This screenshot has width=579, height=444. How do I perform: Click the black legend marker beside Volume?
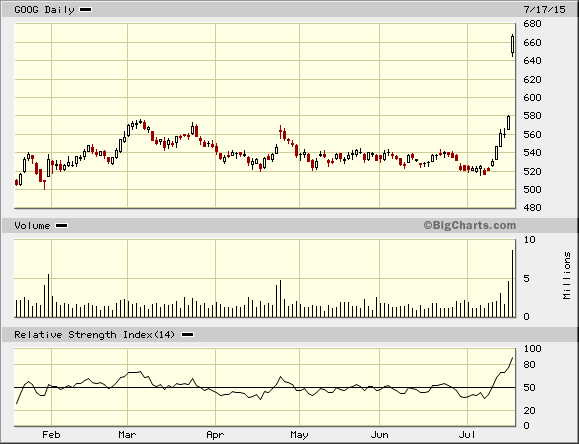point(62,226)
